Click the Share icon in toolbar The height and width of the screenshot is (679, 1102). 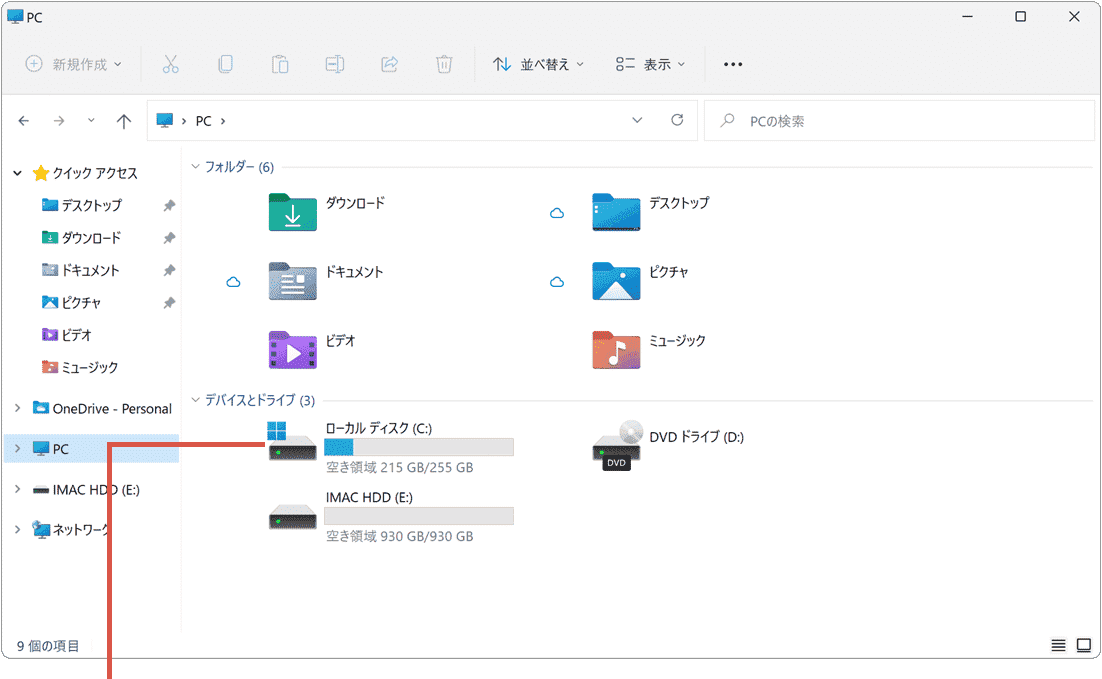pyautogui.click(x=390, y=64)
